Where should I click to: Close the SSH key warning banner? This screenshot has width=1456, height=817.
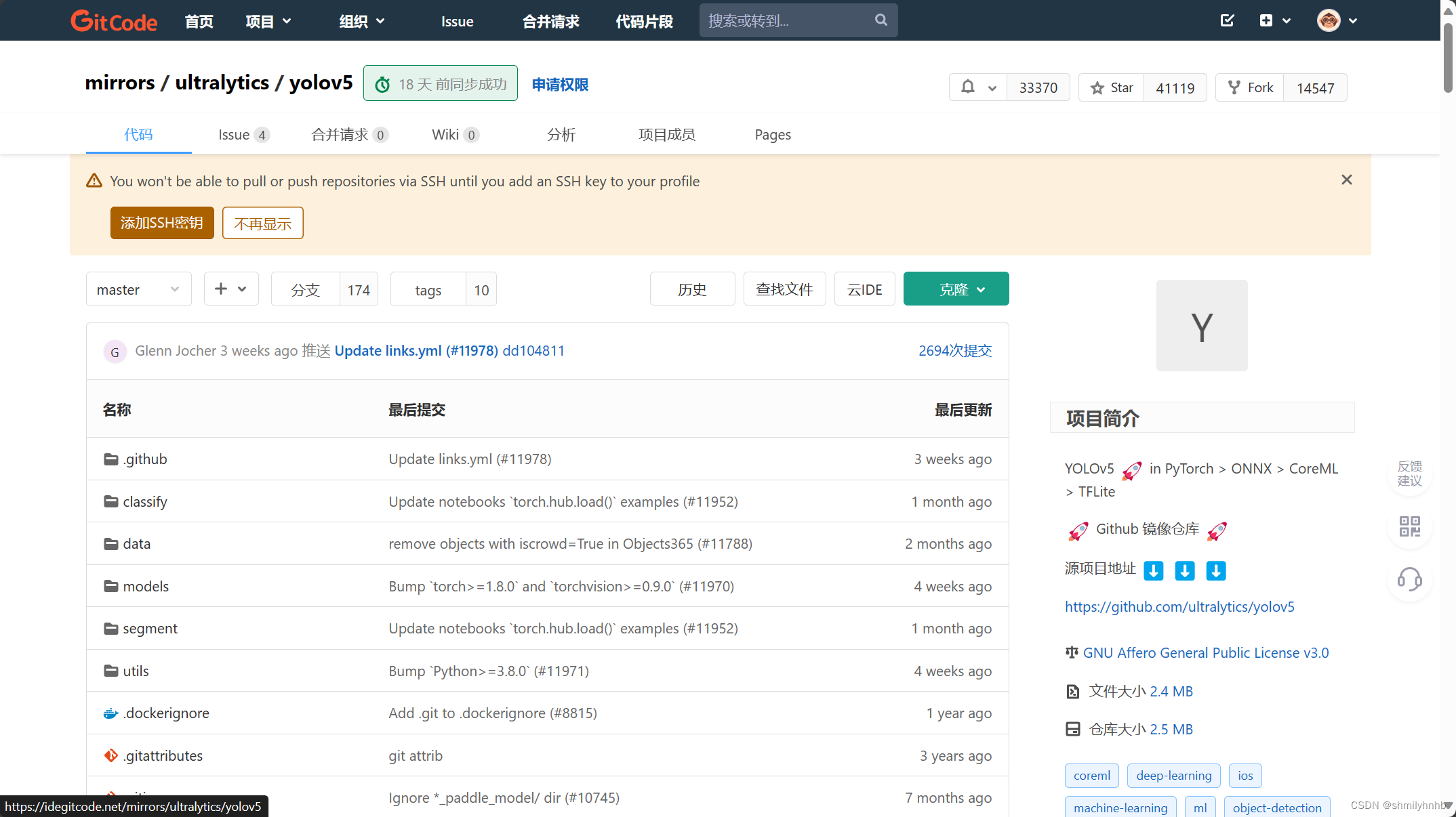1346,180
